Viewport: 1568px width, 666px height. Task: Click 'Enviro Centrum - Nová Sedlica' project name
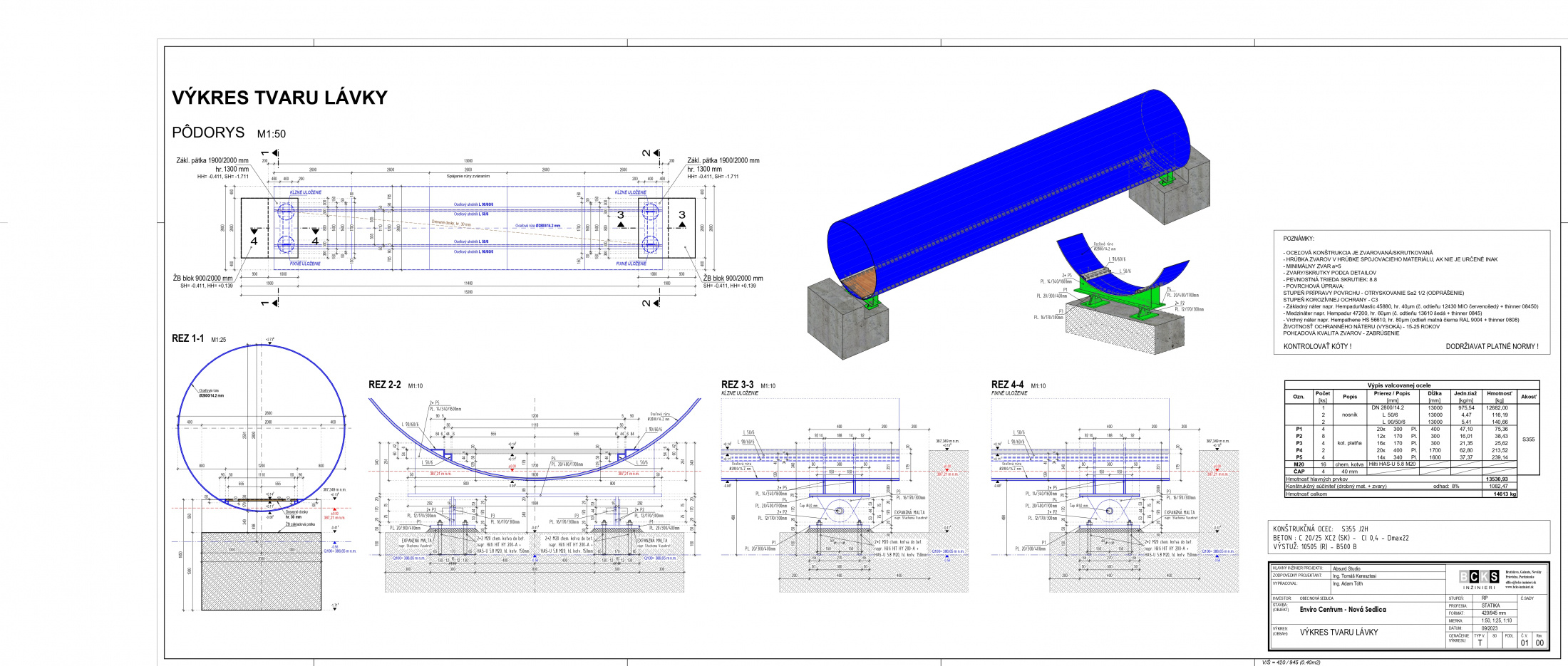1343,610
